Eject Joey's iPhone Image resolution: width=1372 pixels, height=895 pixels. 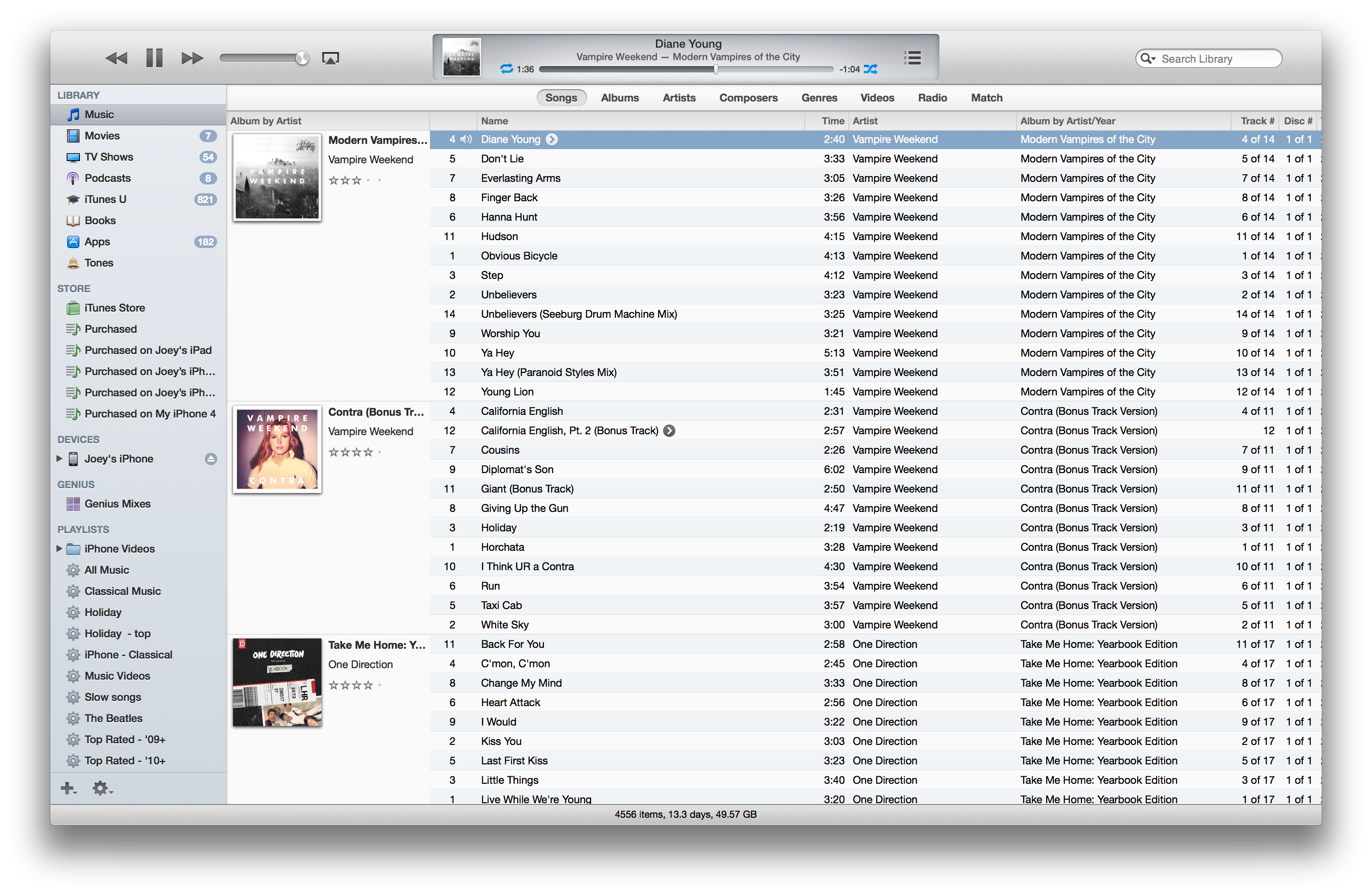[x=211, y=459]
